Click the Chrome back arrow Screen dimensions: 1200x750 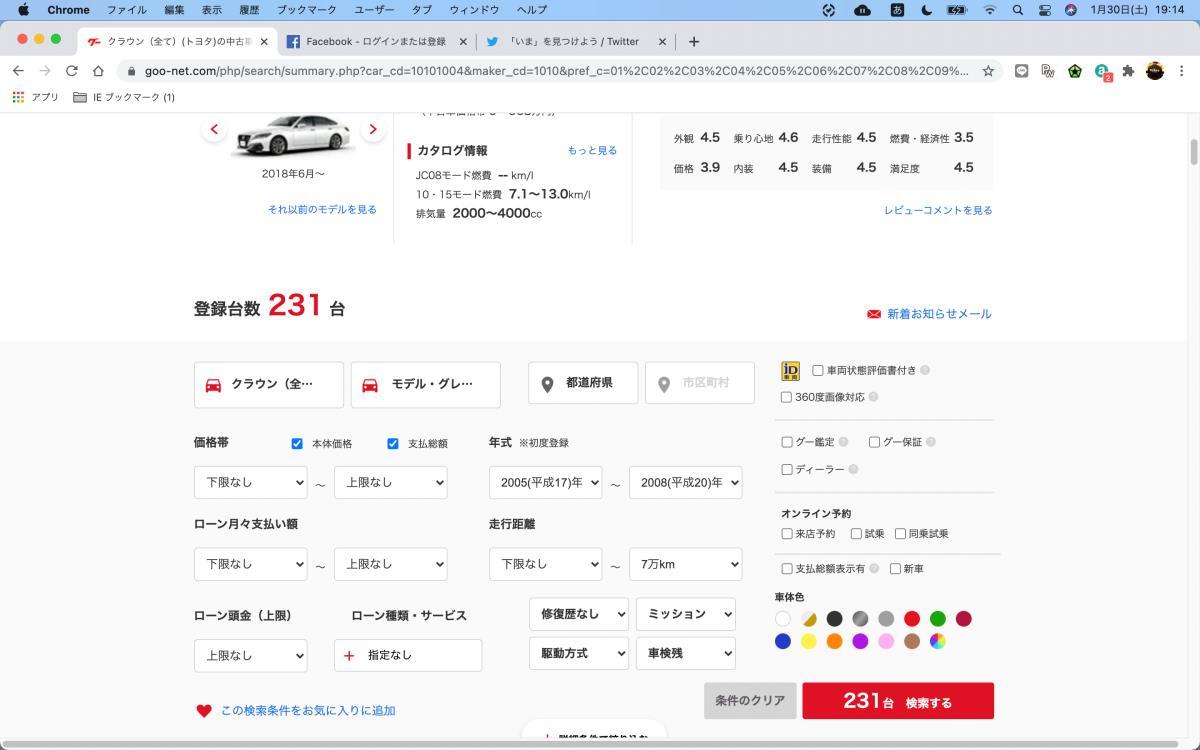pos(18,71)
